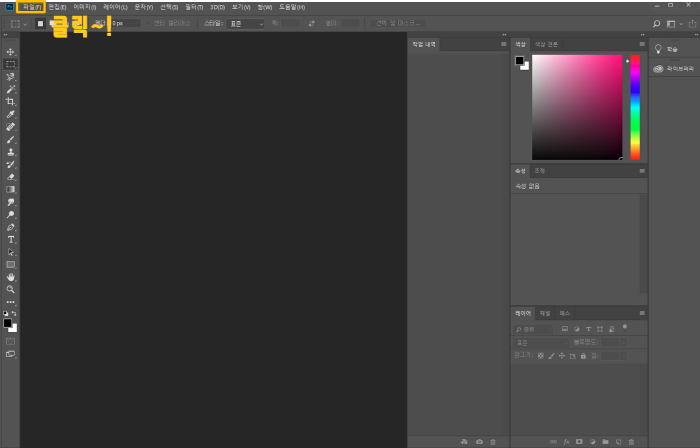Viewport: 700px width, 448px height.
Task: Click the trash icon in History panel
Action: [x=493, y=442]
